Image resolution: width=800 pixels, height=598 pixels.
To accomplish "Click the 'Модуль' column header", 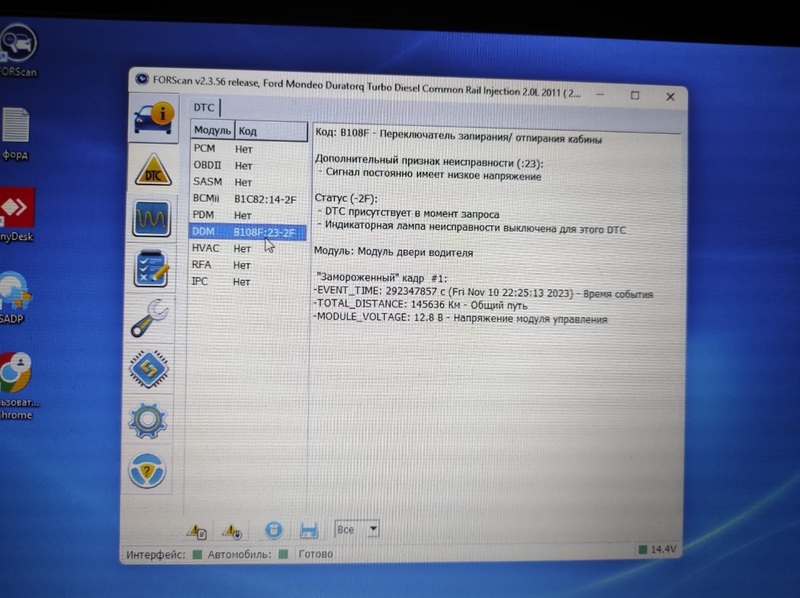I will click(x=212, y=131).
